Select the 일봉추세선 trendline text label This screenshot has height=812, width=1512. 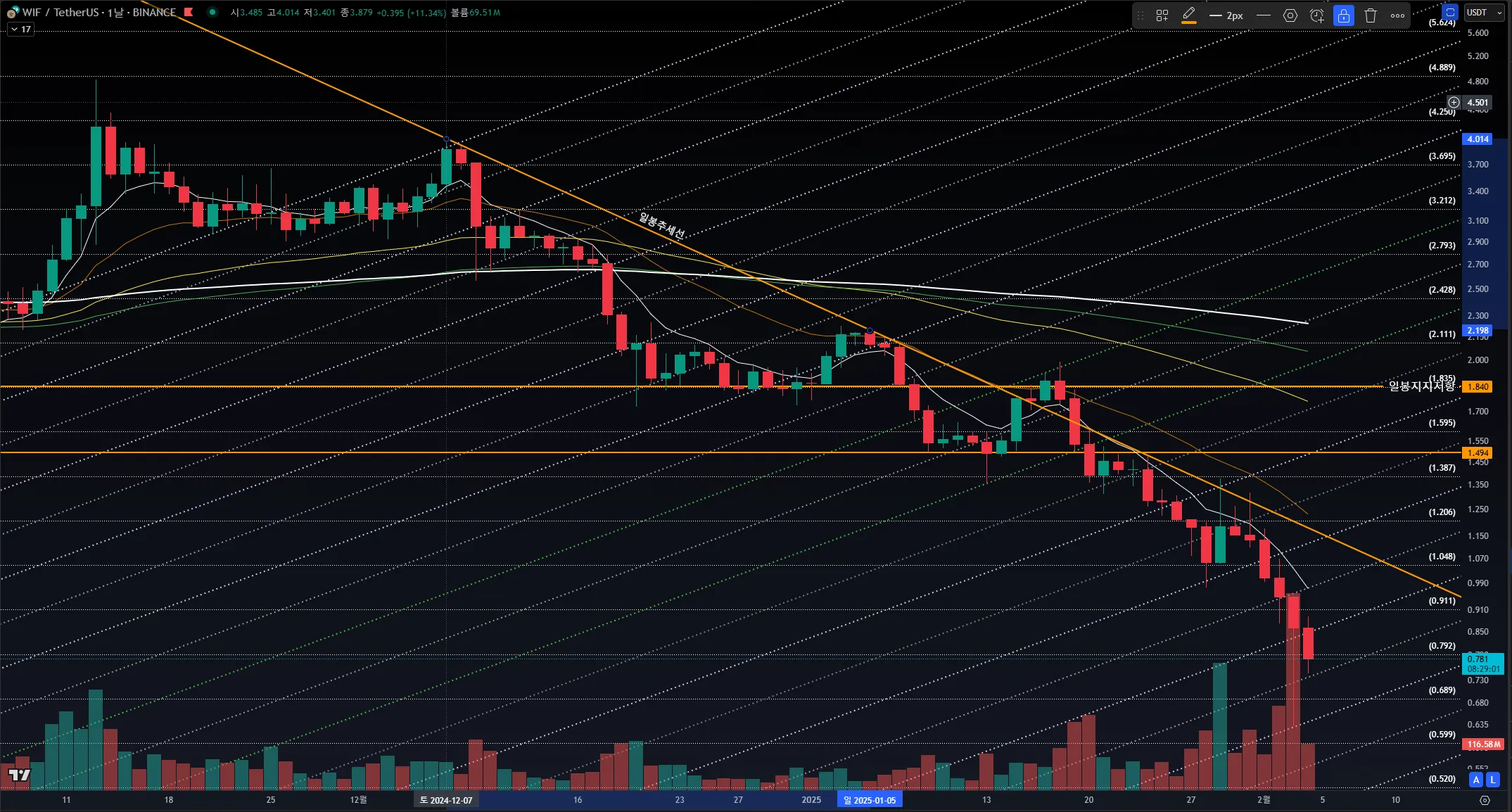[661, 226]
